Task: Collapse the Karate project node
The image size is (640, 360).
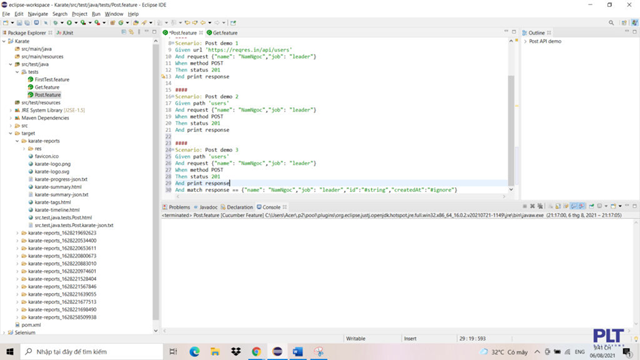Action: pyautogui.click(x=4, y=41)
